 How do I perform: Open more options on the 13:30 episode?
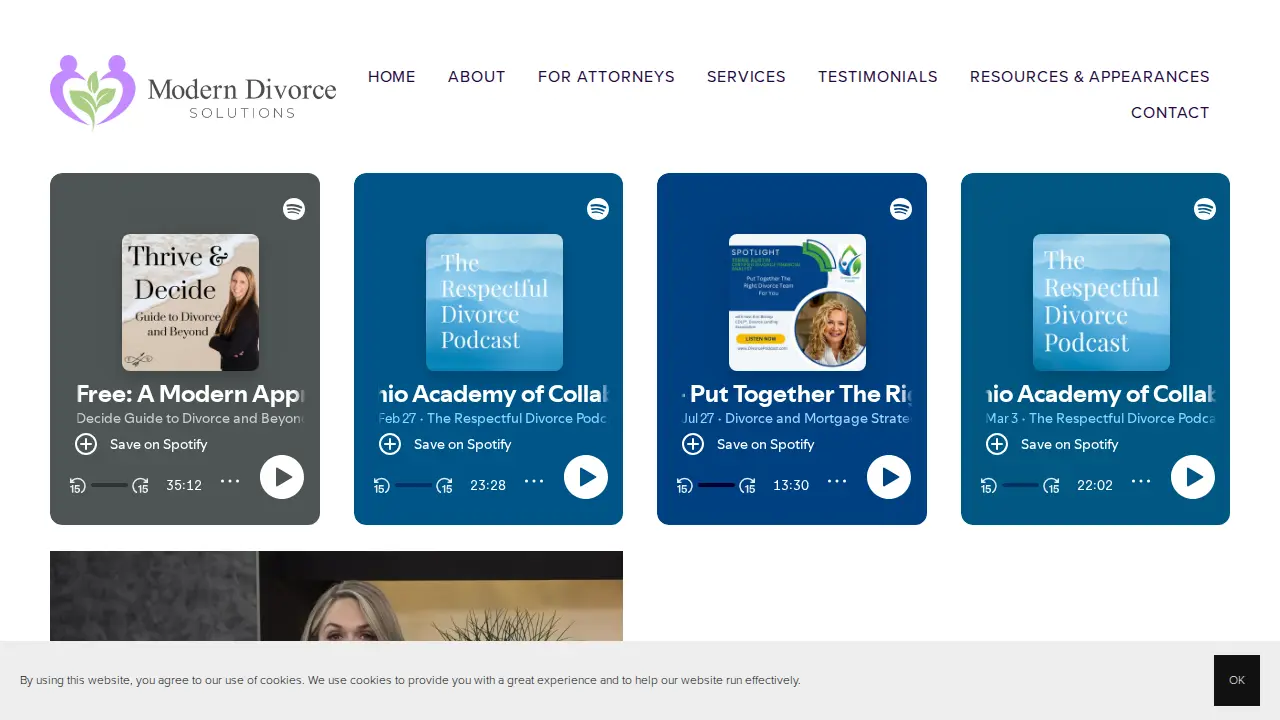[x=837, y=481]
